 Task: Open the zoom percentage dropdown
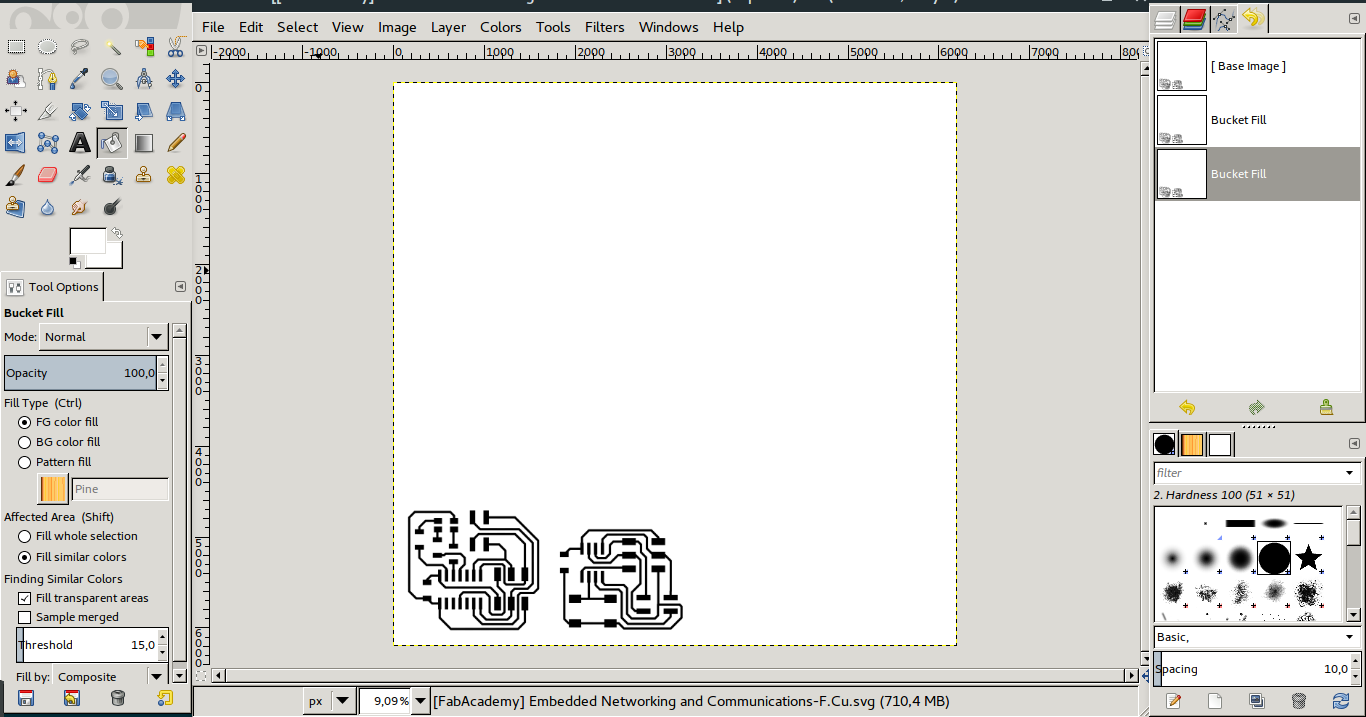click(419, 700)
